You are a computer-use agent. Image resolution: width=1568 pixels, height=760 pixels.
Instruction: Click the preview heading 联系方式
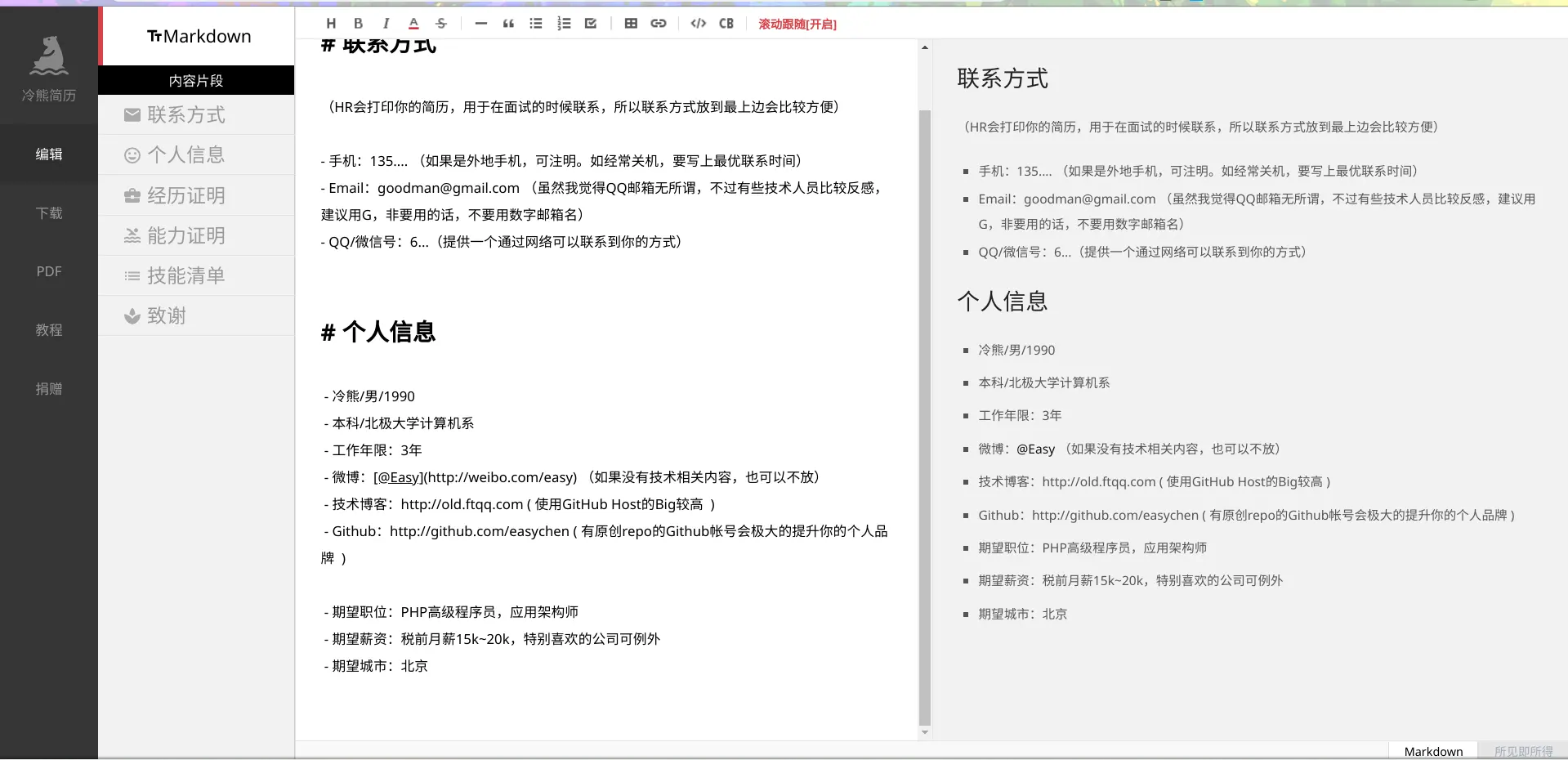click(1003, 78)
